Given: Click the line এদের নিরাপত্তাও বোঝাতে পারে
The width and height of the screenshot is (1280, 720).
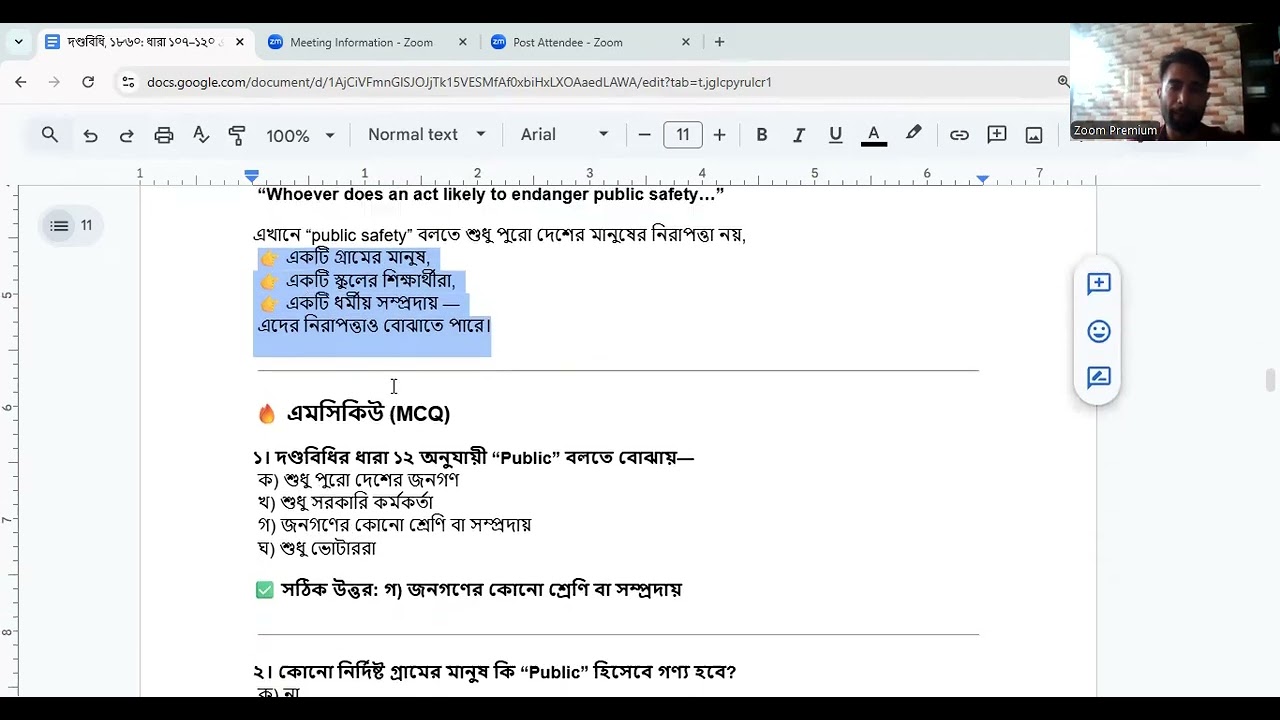Looking at the screenshot, I should point(374,326).
